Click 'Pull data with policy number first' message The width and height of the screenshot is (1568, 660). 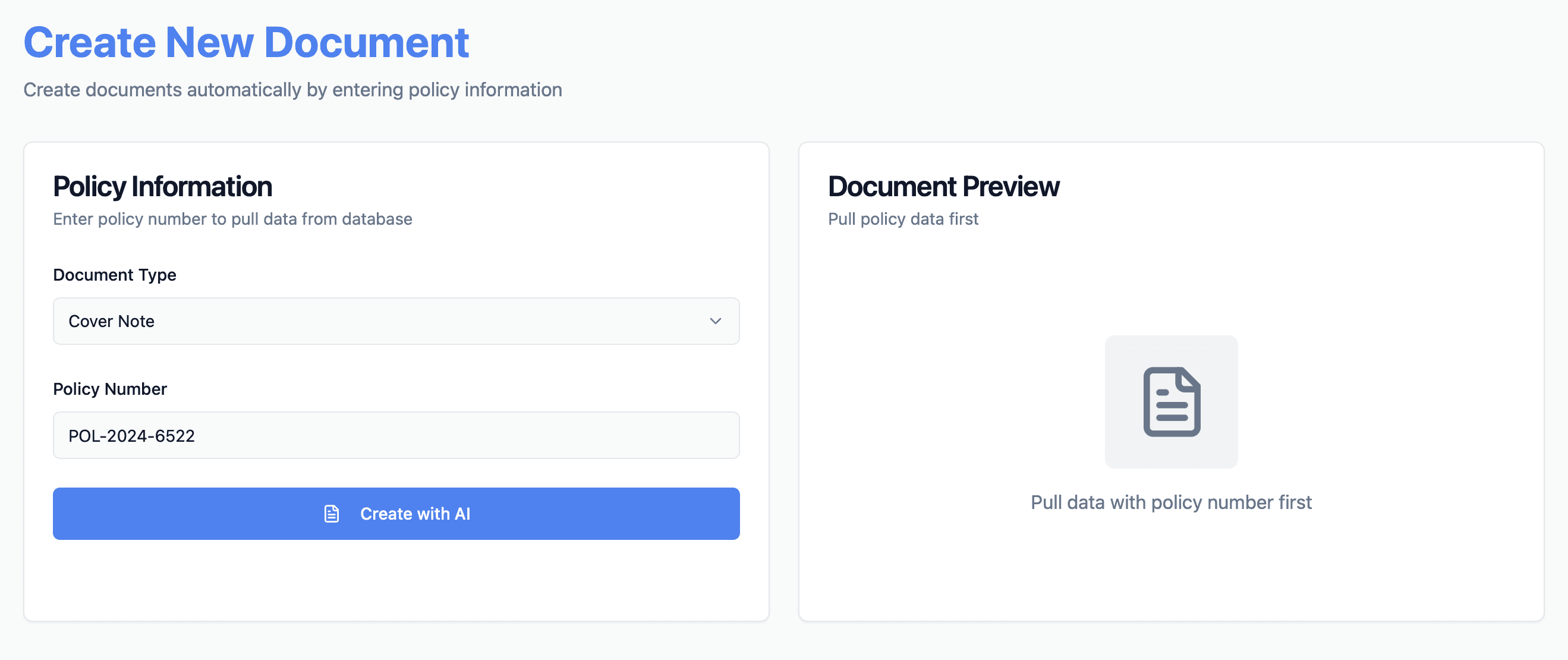click(1170, 502)
